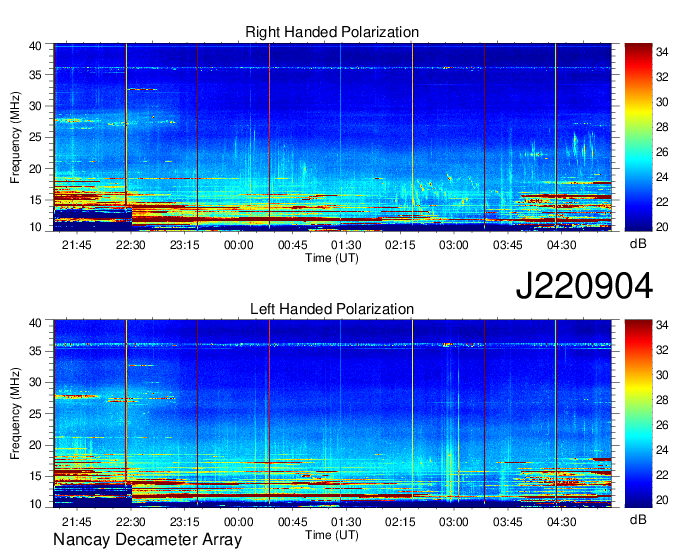Click the 01:30 time tick under Right Handed plot
The image size is (680, 552).
(x=346, y=245)
